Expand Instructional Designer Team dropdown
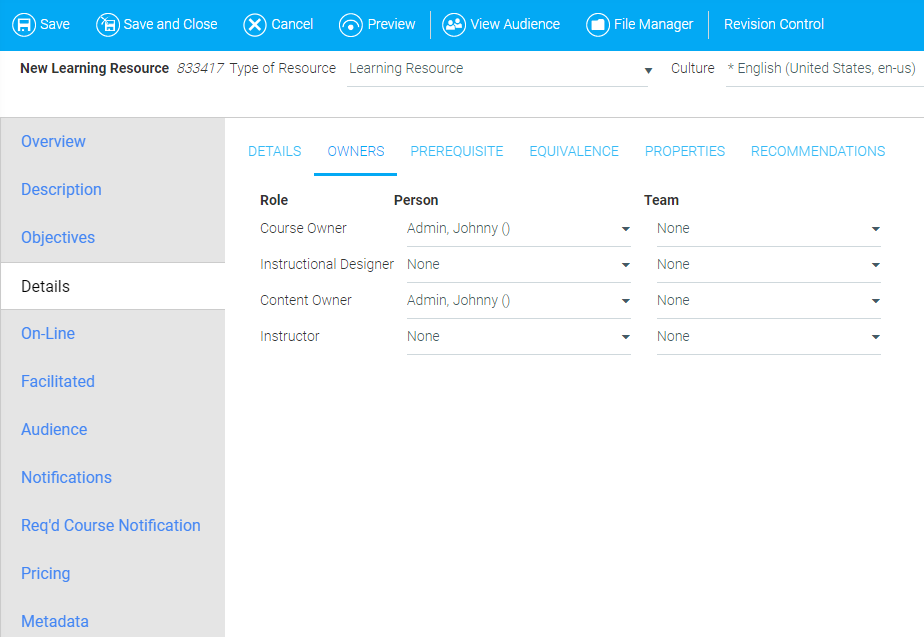Image resolution: width=924 pixels, height=637 pixels. [768, 265]
